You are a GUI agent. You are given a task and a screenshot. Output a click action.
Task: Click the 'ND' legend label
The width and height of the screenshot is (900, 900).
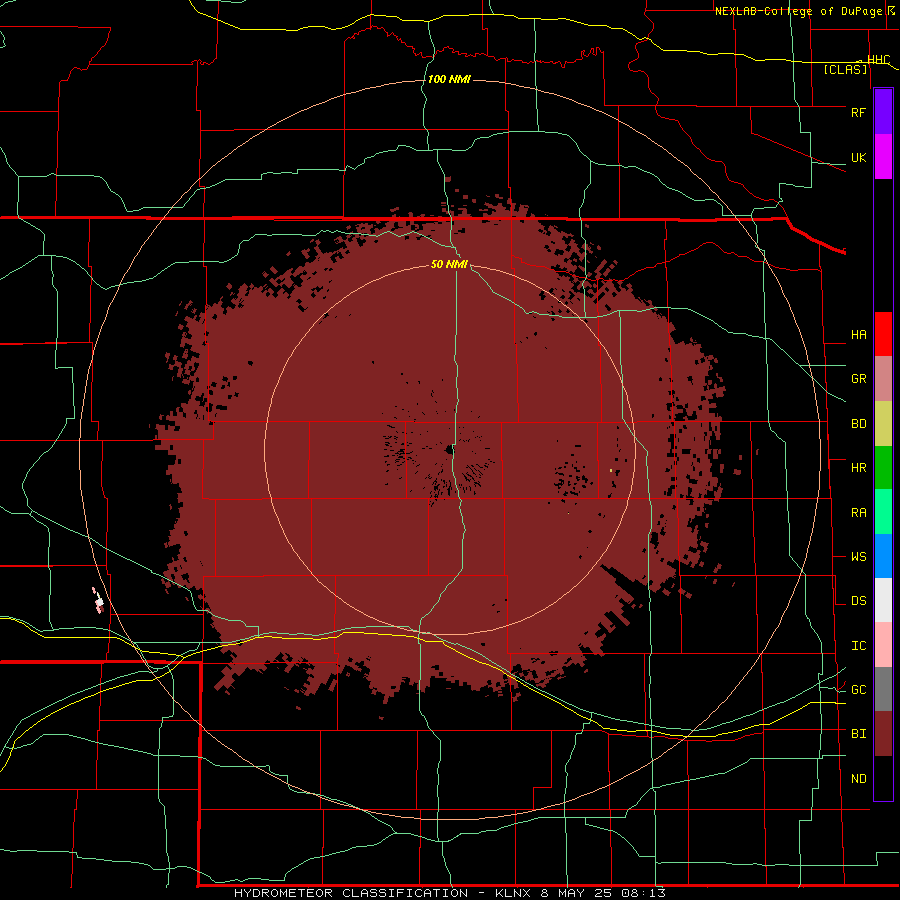pos(858,779)
